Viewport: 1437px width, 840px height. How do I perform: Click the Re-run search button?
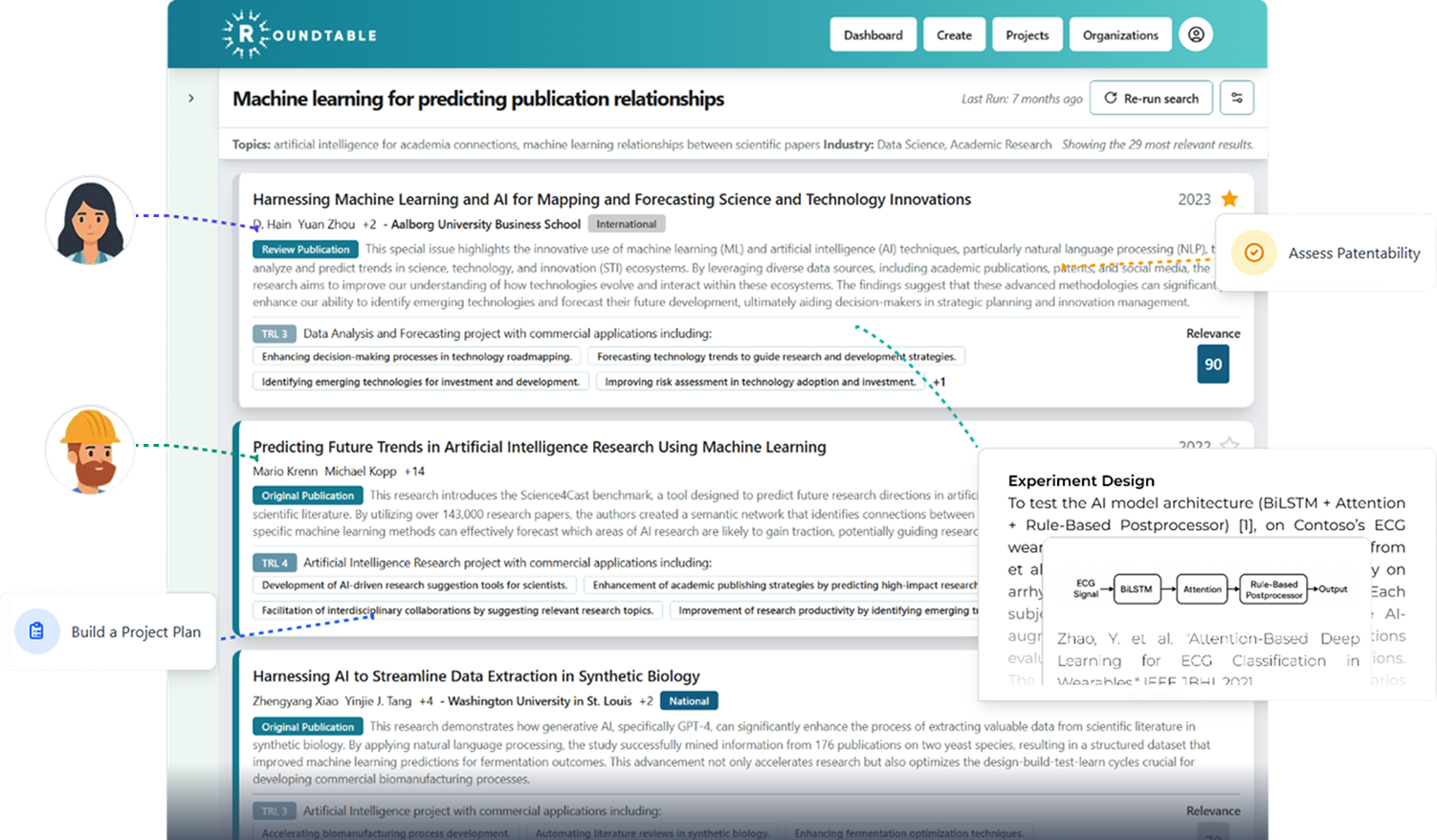click(x=1151, y=98)
